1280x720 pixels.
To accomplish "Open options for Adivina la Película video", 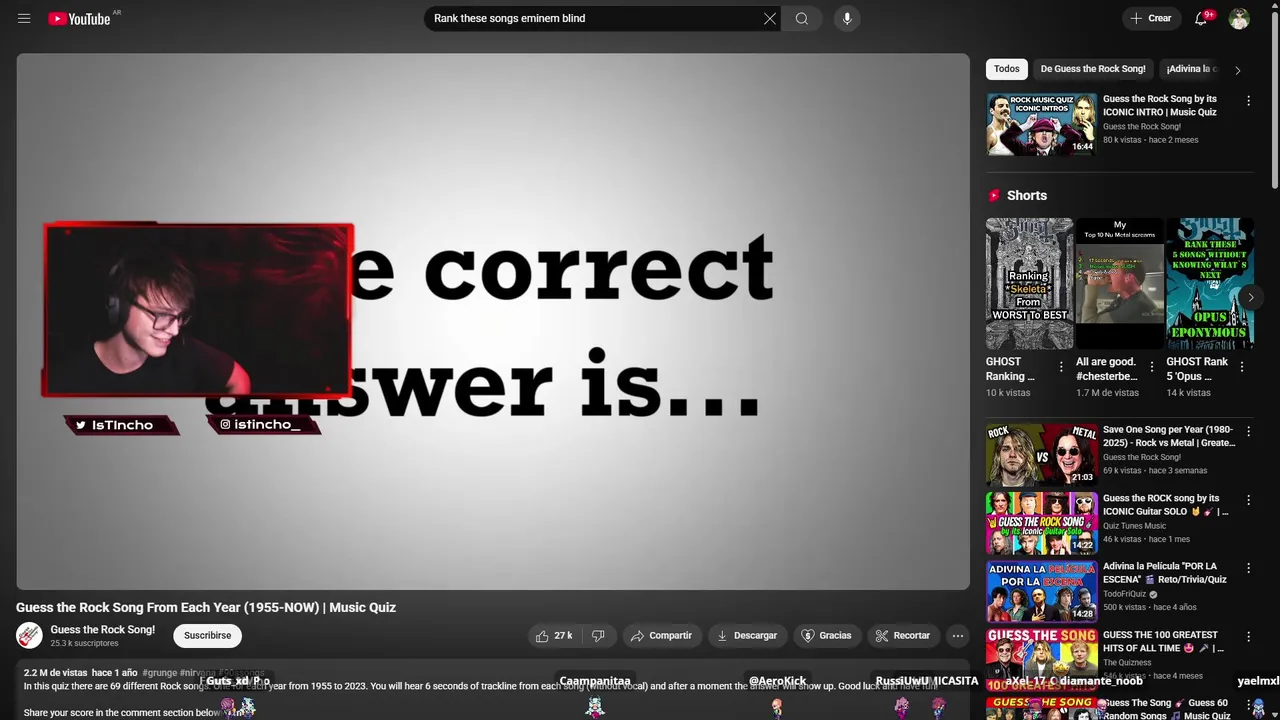I will click(1248, 568).
